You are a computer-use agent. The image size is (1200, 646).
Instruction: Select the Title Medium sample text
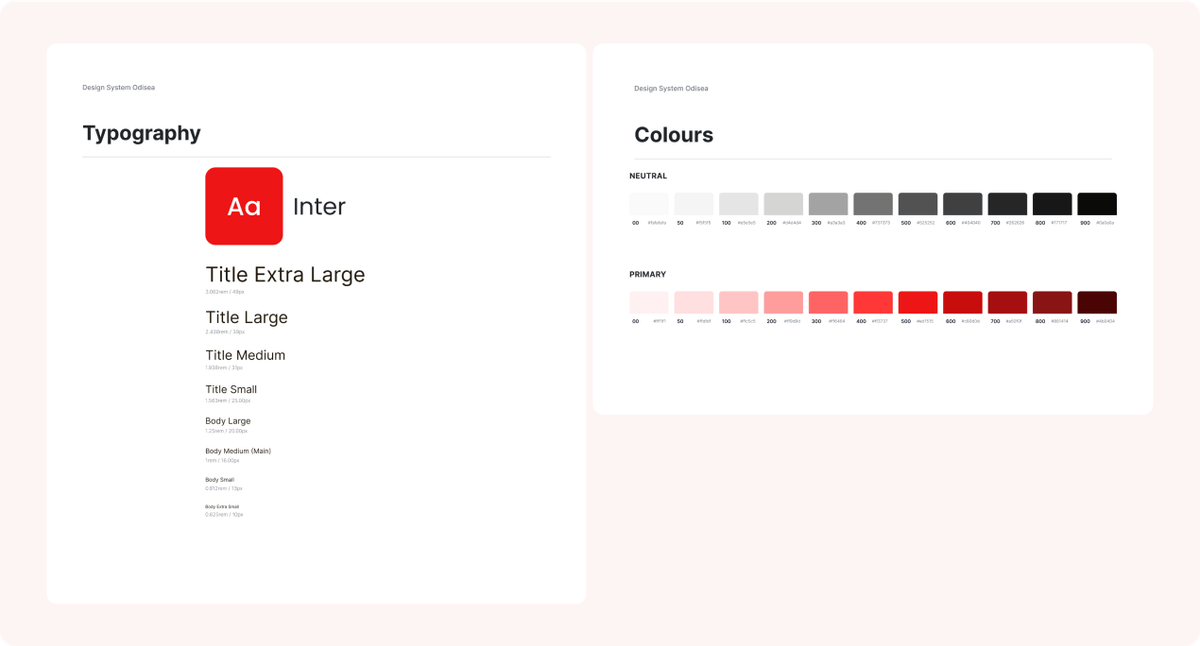[245, 355]
